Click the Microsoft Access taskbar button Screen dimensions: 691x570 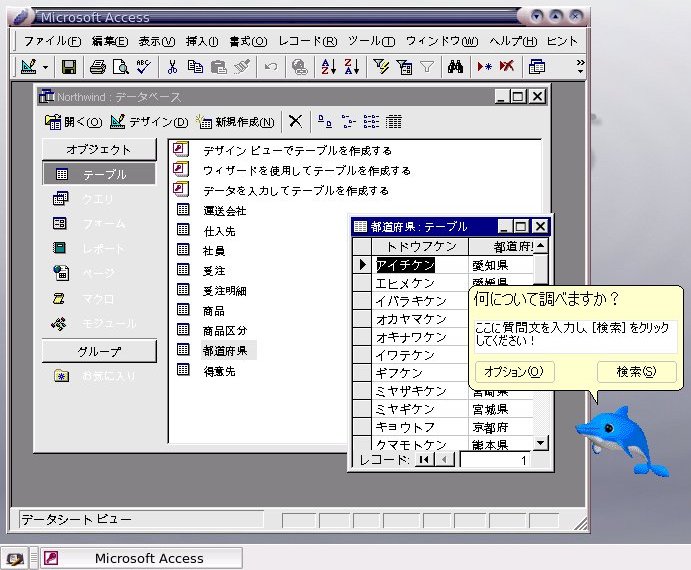(x=141, y=558)
